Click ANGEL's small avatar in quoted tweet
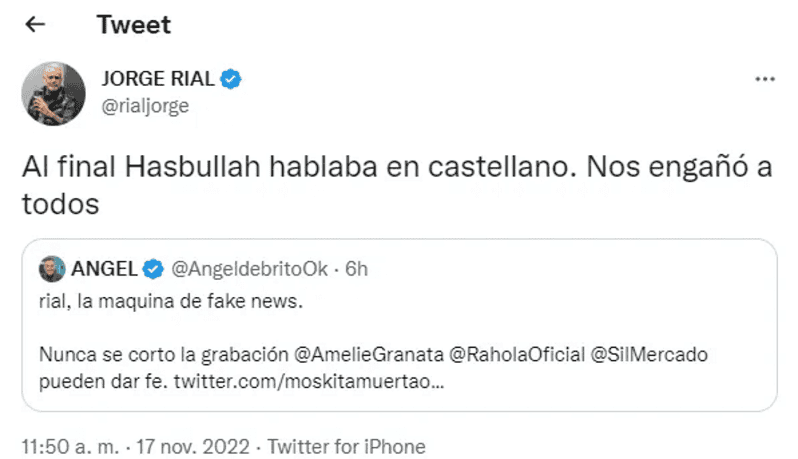Viewport: 798px width, 459px height. tap(51, 268)
